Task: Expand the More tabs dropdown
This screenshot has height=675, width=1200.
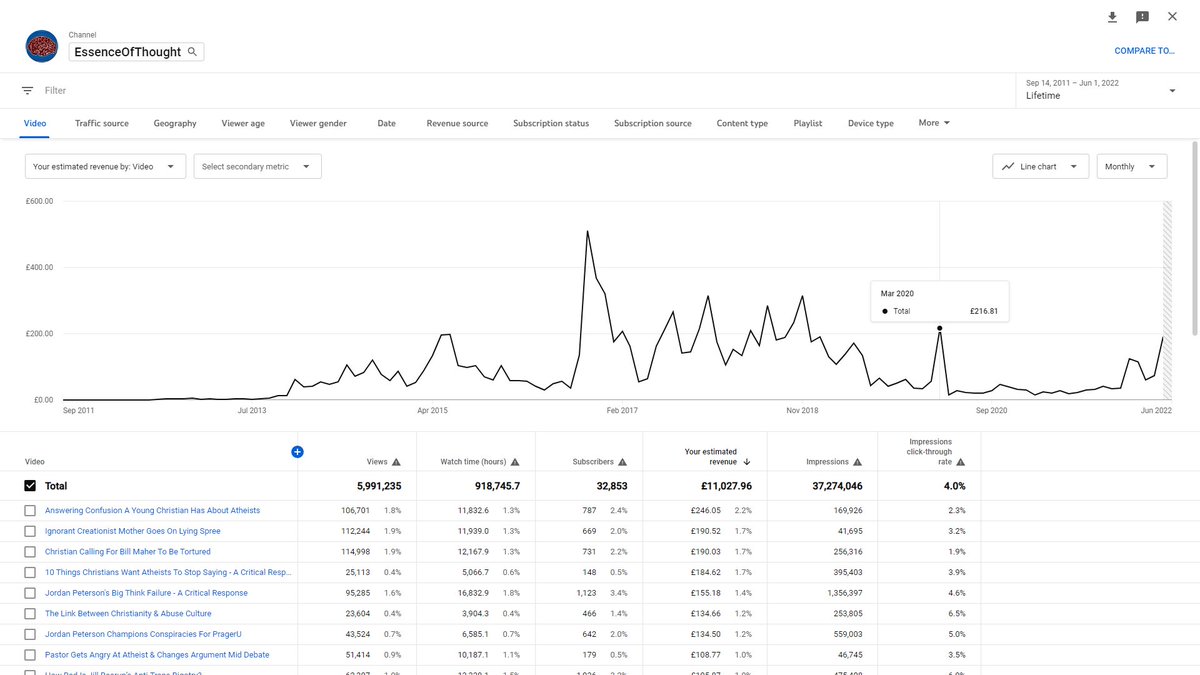Action: click(x=934, y=123)
